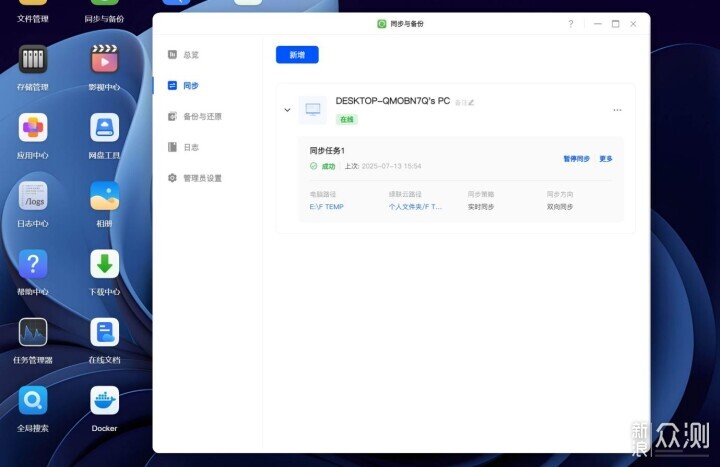Click the last sync time 2025-07-13 15:54
The image size is (720, 467).
391,166
